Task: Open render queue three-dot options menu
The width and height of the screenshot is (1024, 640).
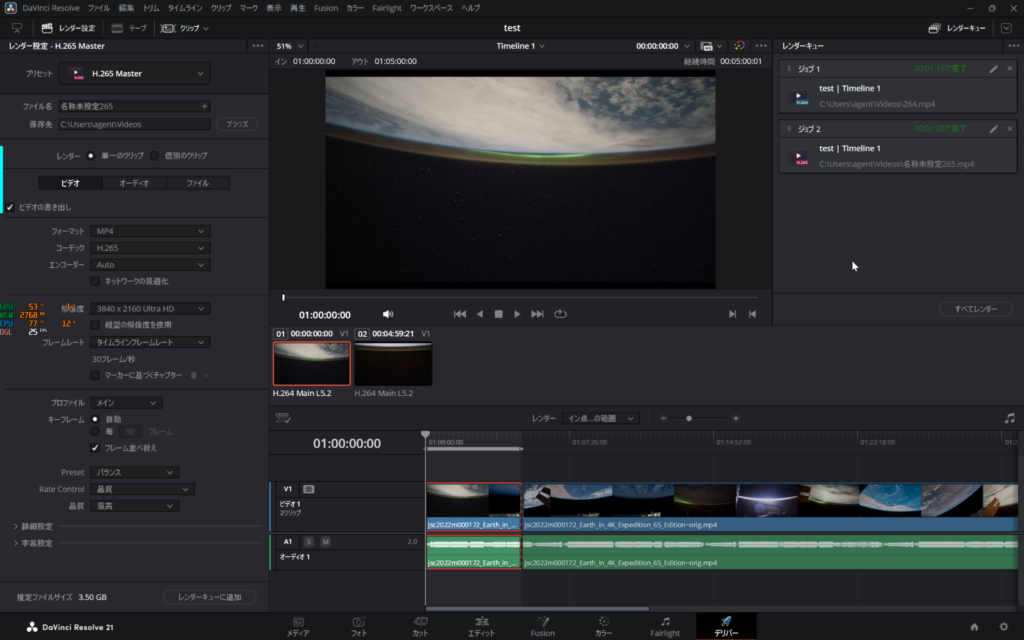Action: 1013,46
